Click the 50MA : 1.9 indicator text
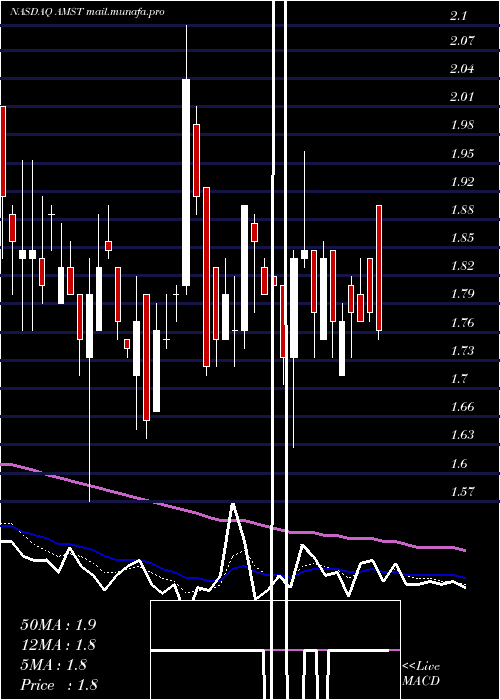The image size is (500, 700). click(58, 625)
